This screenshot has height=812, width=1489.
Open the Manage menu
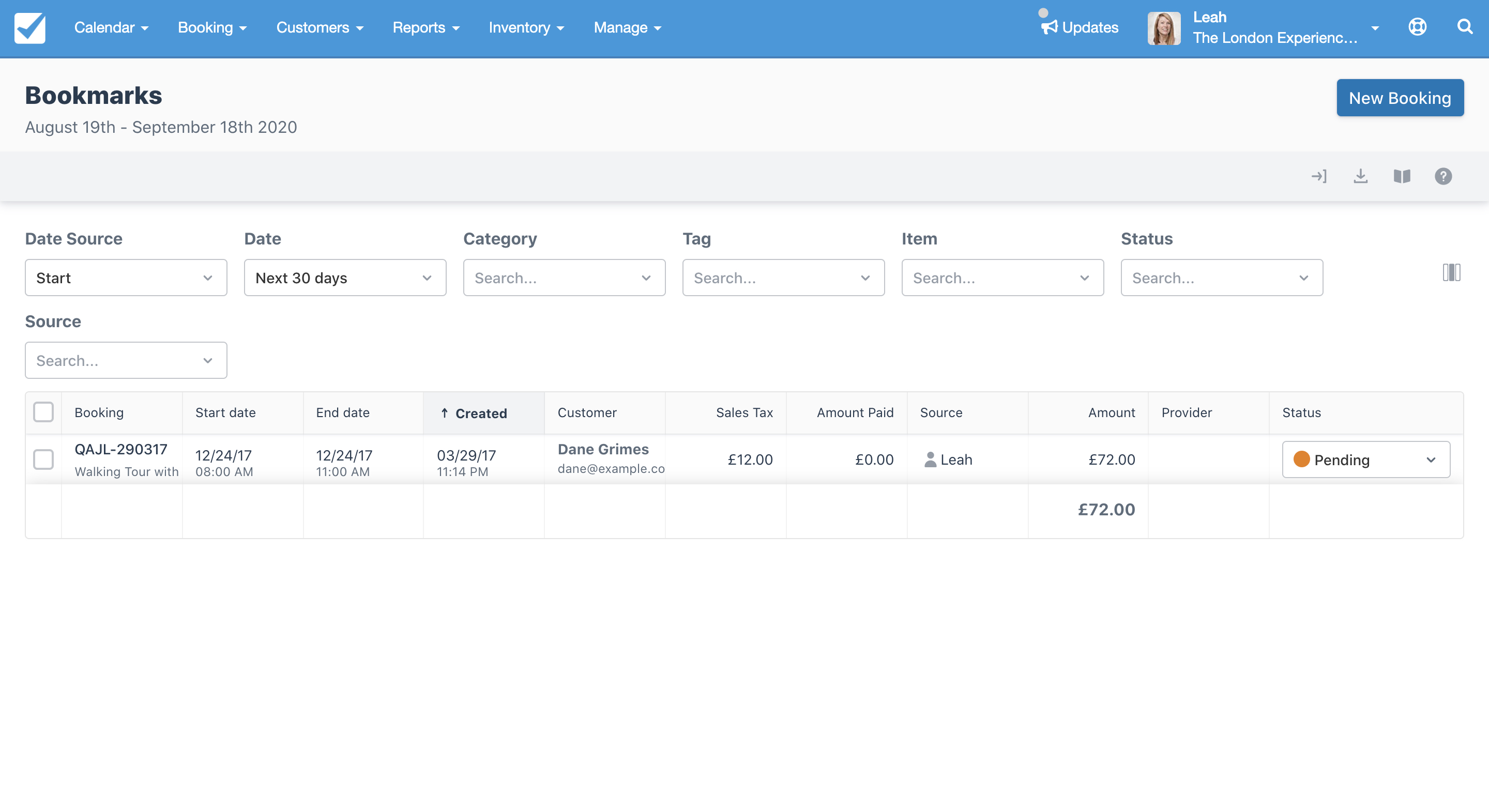(627, 27)
